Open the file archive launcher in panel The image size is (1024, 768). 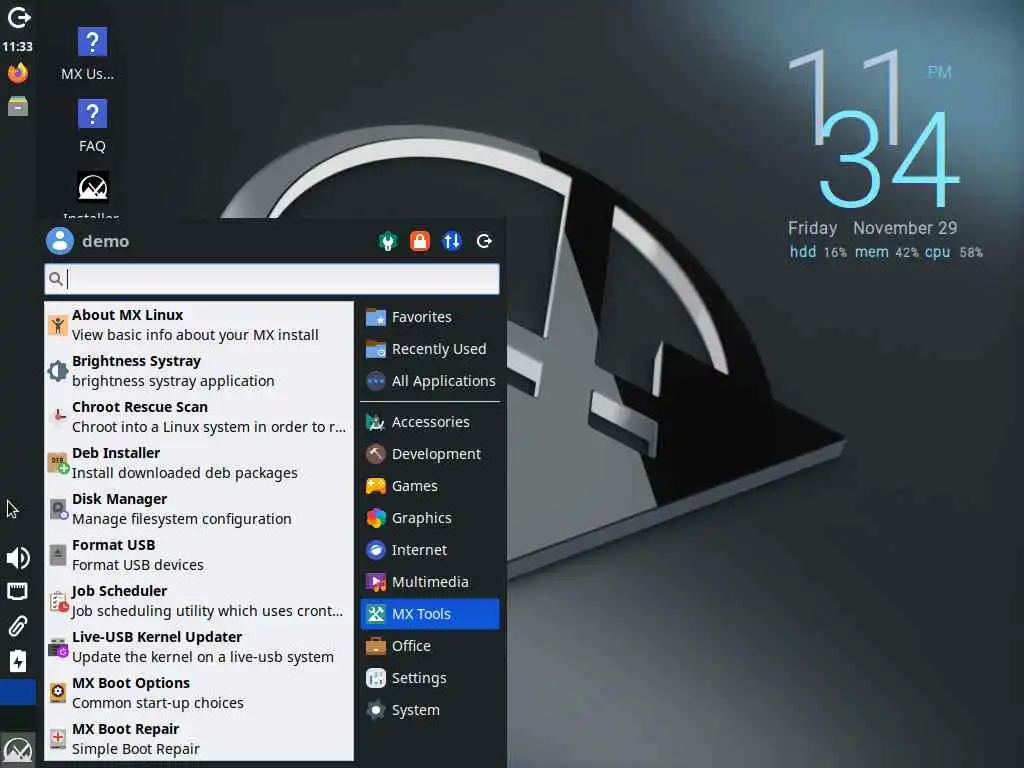point(18,106)
